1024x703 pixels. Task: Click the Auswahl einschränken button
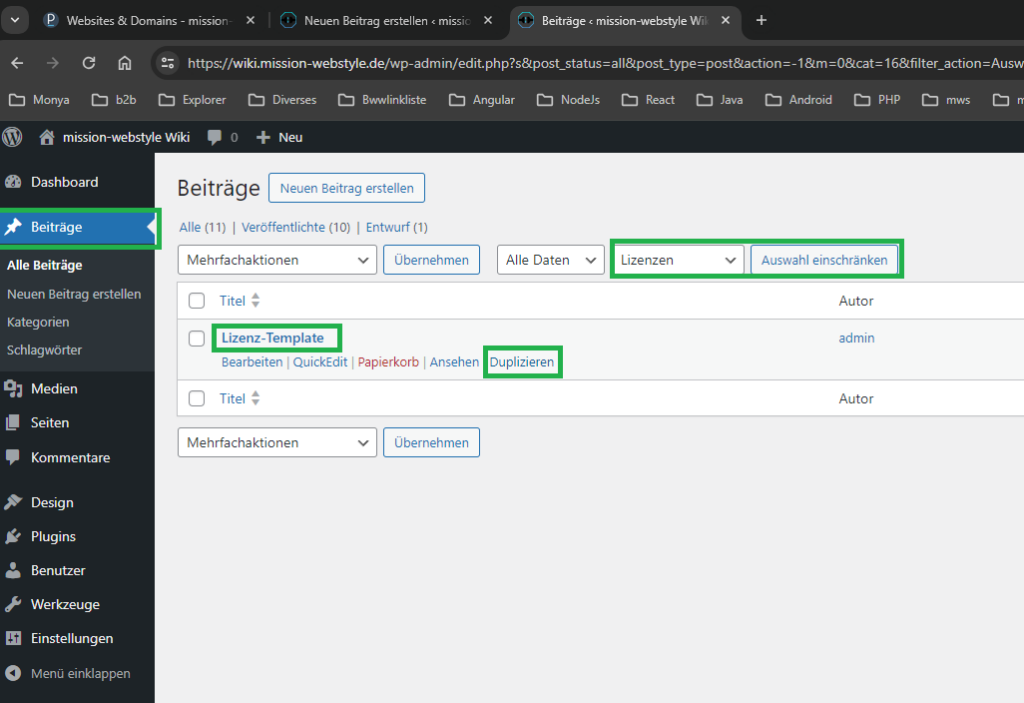click(x=824, y=260)
